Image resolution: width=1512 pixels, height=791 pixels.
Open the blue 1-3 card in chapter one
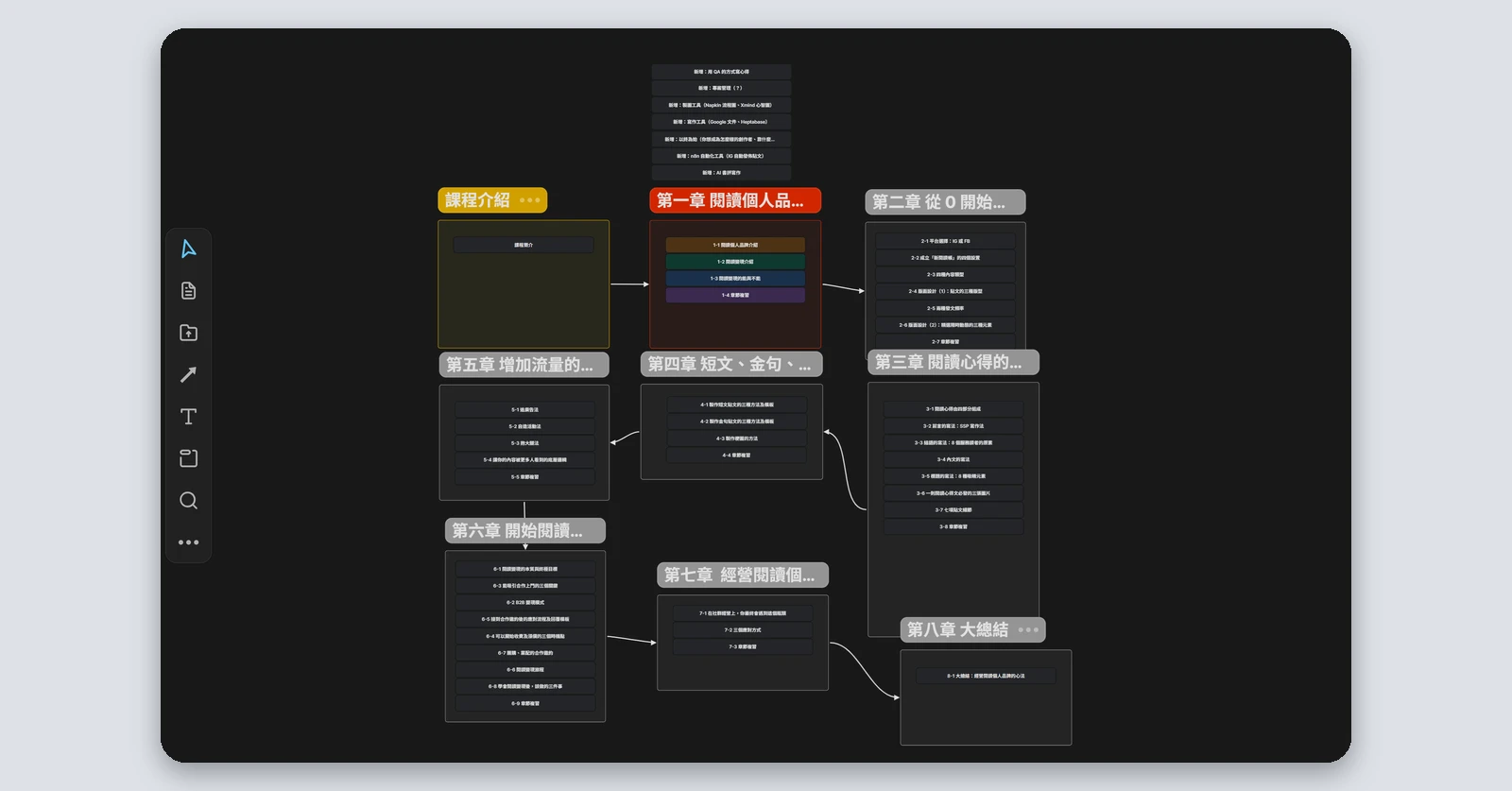(x=735, y=279)
